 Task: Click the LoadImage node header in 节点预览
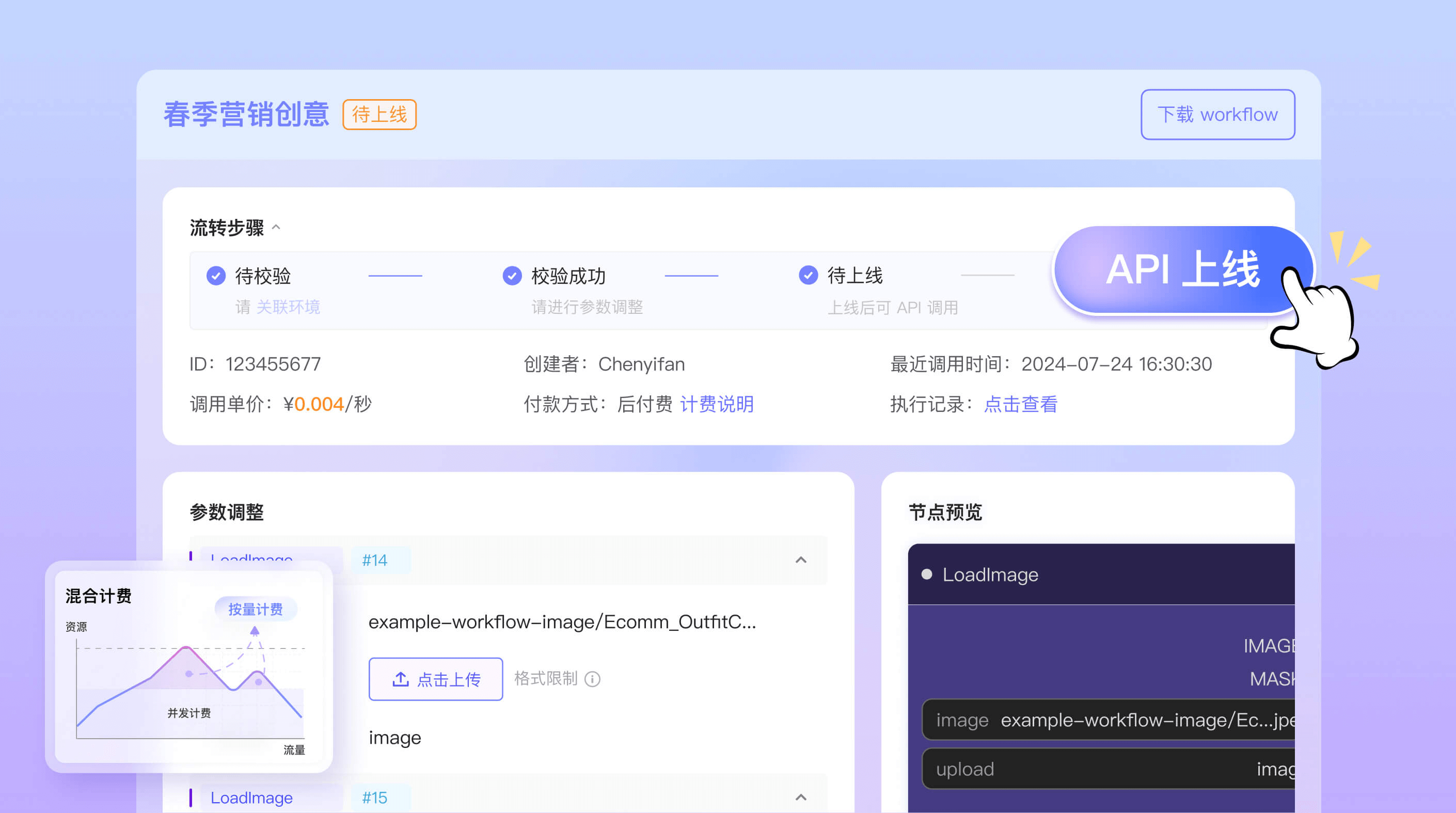[1101, 575]
